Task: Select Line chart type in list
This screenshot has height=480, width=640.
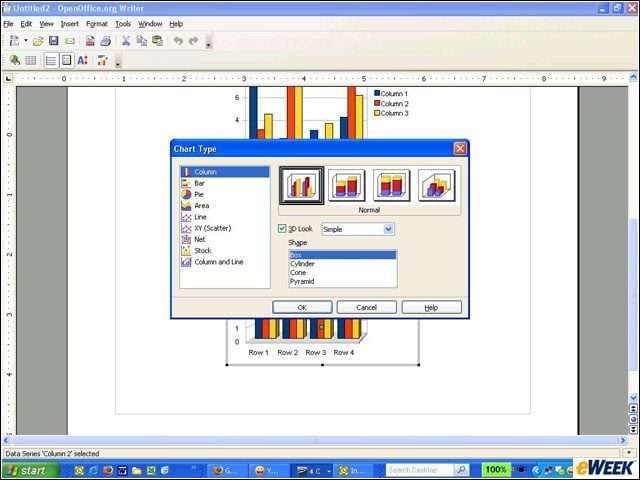Action: tap(225, 217)
